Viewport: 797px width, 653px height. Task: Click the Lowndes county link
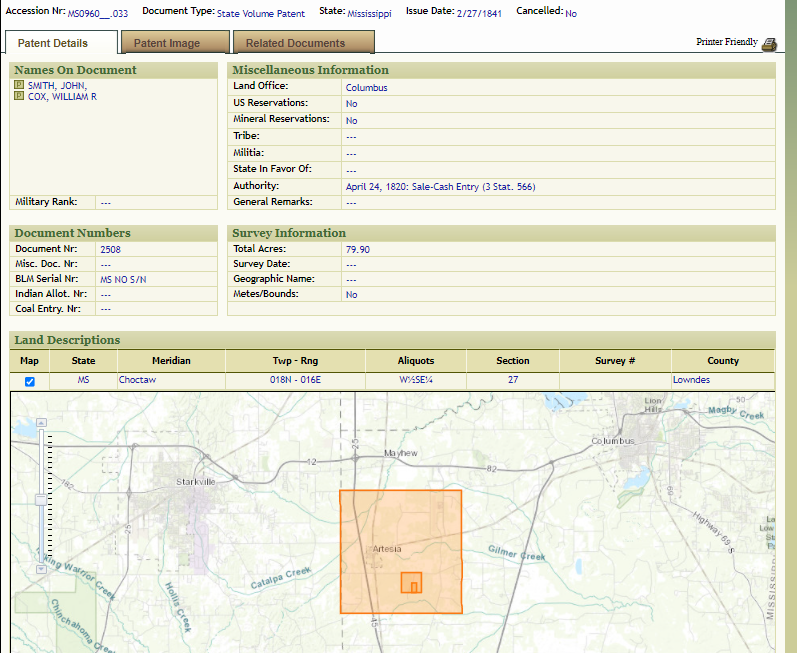692,380
